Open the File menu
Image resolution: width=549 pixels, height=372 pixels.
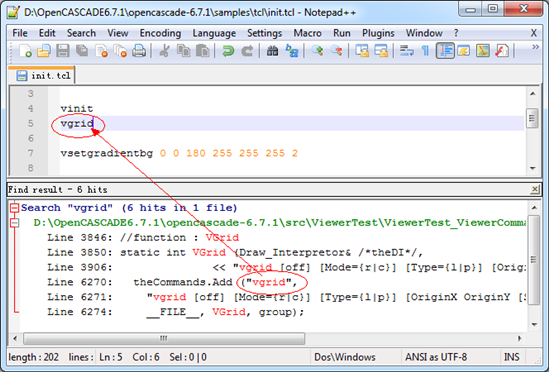pos(20,33)
